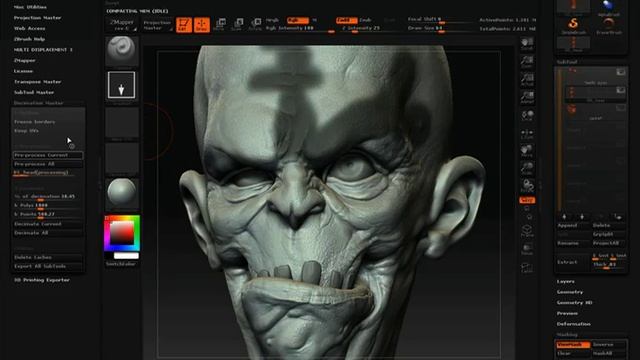The image size is (640, 360).
Task: Open the ZMapper entry in left list
Action: click(24, 60)
